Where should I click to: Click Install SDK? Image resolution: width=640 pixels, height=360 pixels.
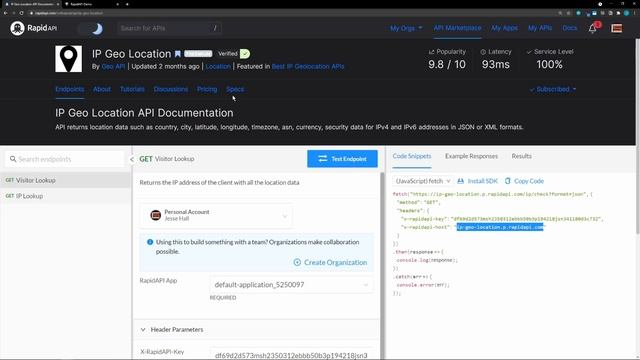coord(478,181)
